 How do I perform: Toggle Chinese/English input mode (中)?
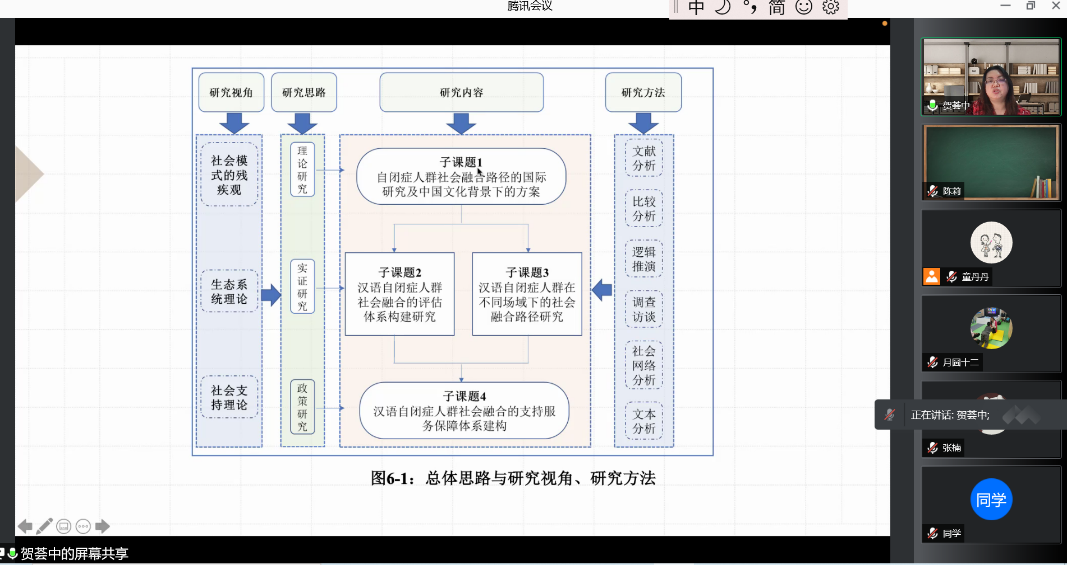pyautogui.click(x=696, y=8)
